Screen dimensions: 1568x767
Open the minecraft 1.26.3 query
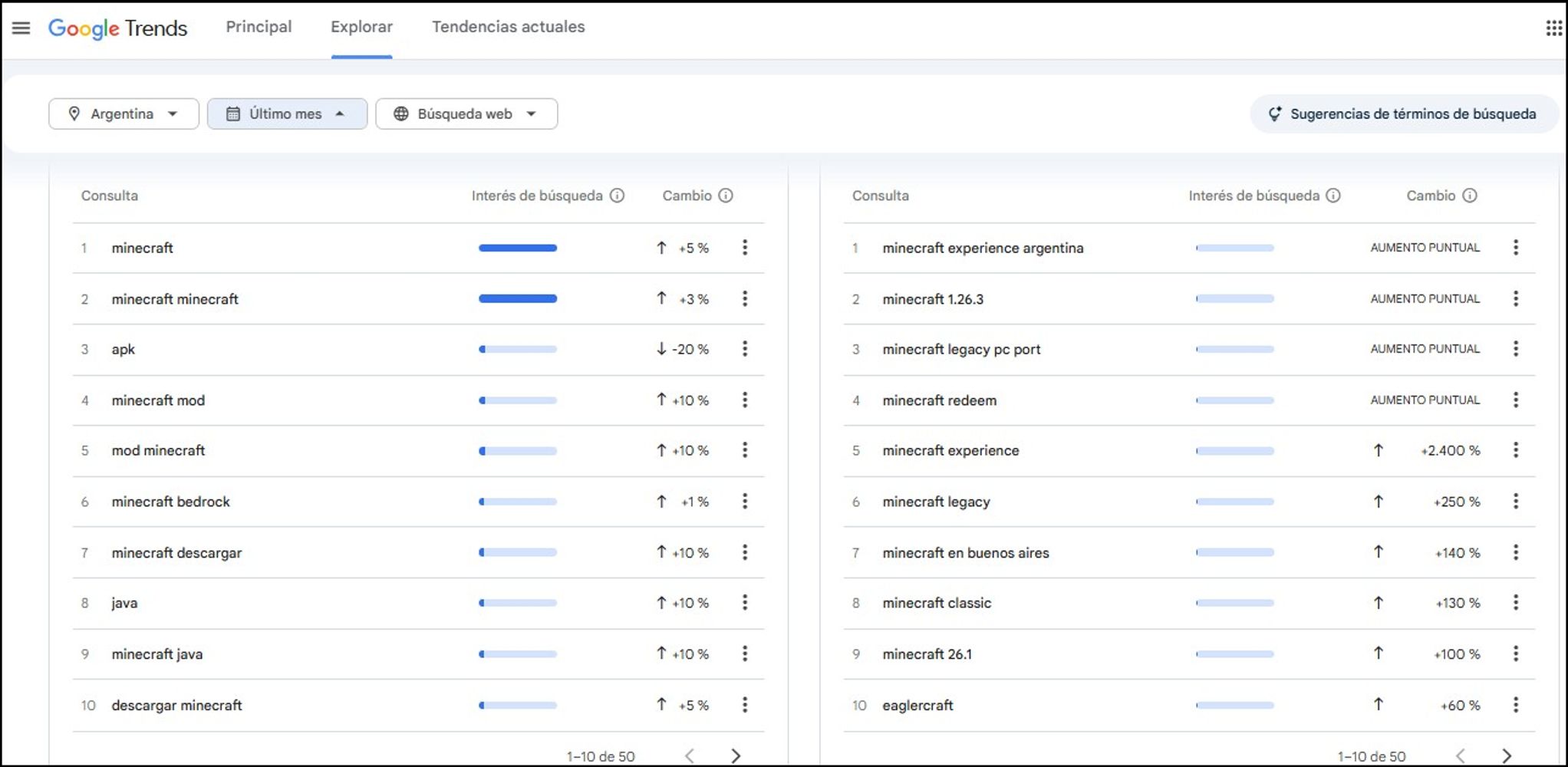coord(933,299)
